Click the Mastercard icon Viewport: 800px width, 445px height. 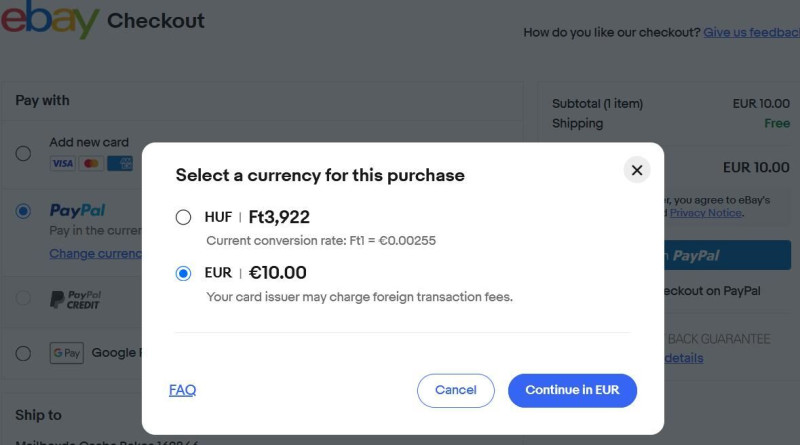click(x=91, y=163)
